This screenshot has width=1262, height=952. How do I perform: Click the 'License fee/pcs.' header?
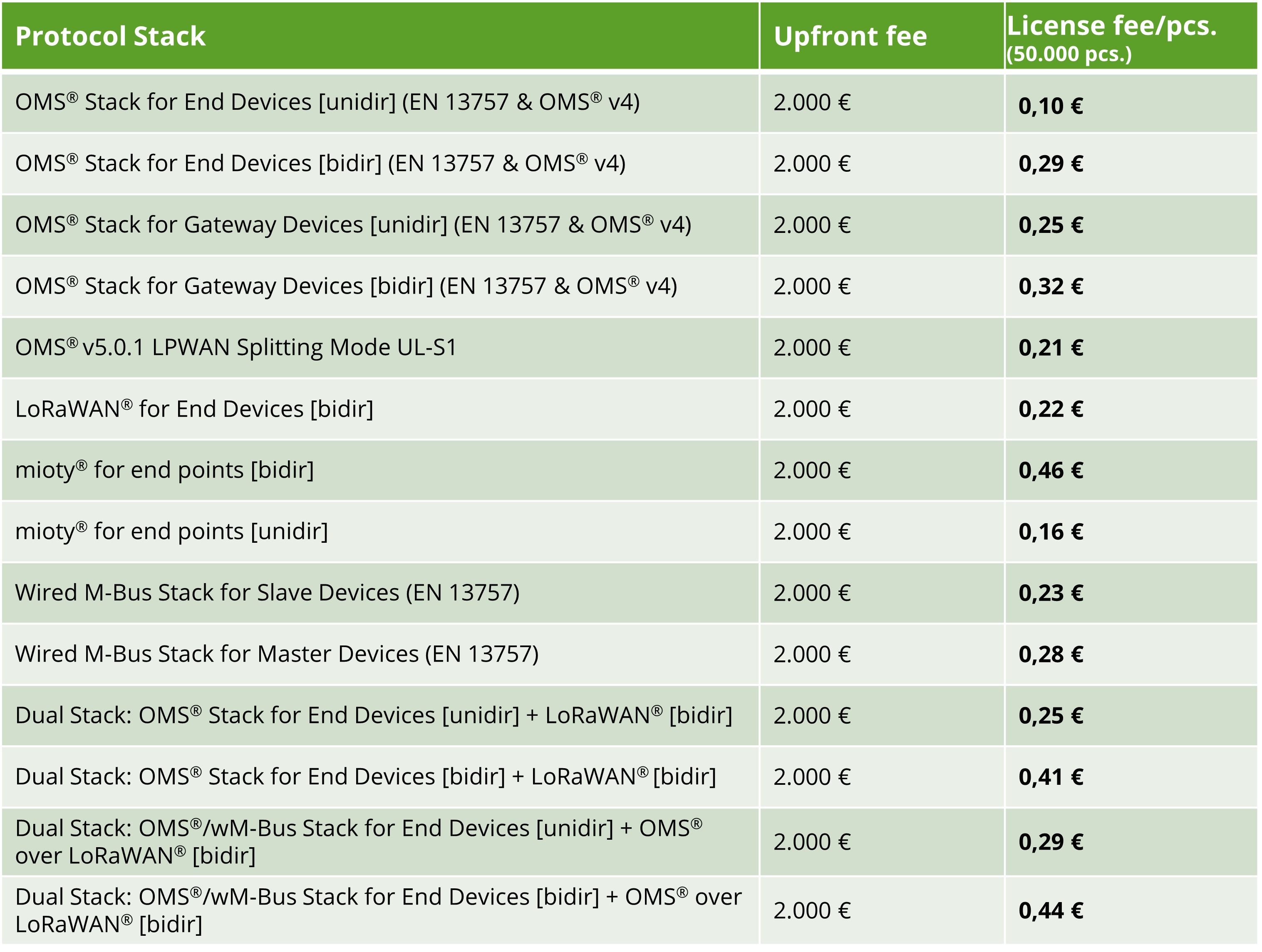tap(1112, 26)
